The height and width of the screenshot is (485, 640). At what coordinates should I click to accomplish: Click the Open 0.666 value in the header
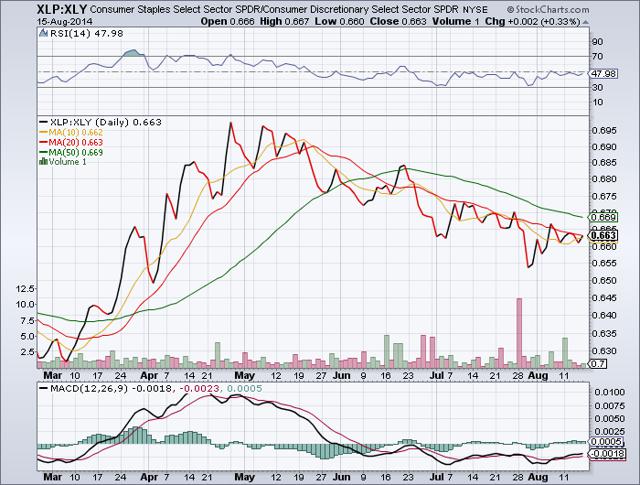click(228, 21)
